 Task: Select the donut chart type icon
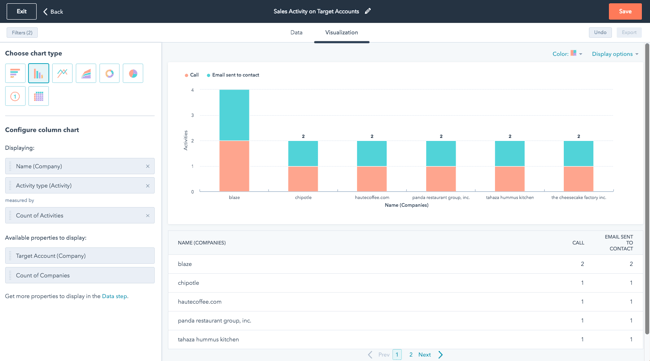(109, 73)
